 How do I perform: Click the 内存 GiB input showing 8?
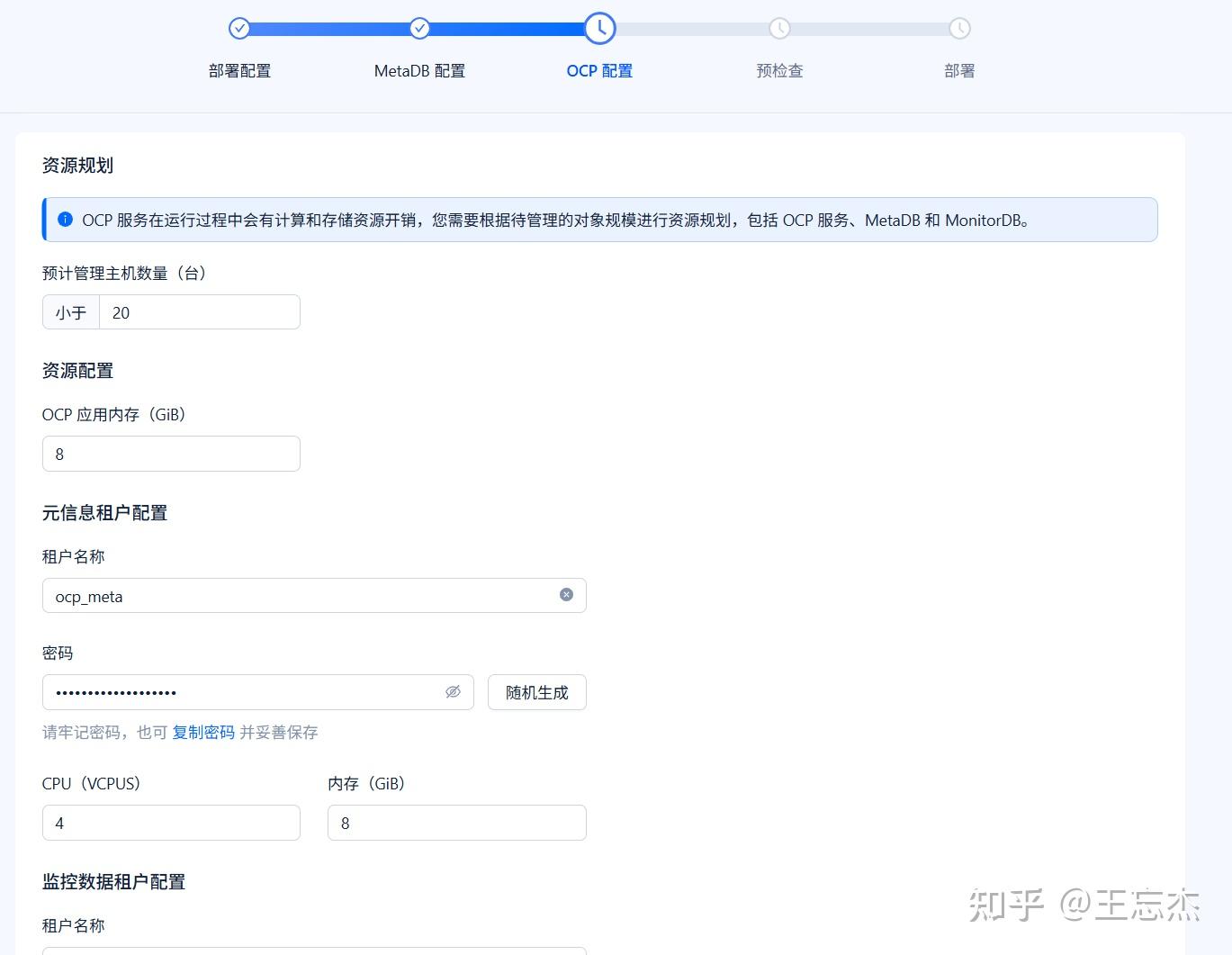456,822
